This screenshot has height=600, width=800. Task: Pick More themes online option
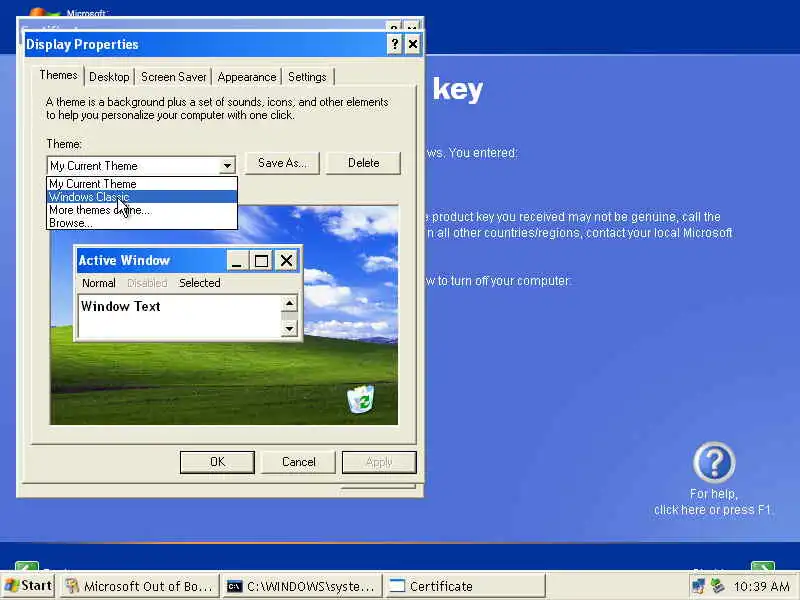point(142,210)
